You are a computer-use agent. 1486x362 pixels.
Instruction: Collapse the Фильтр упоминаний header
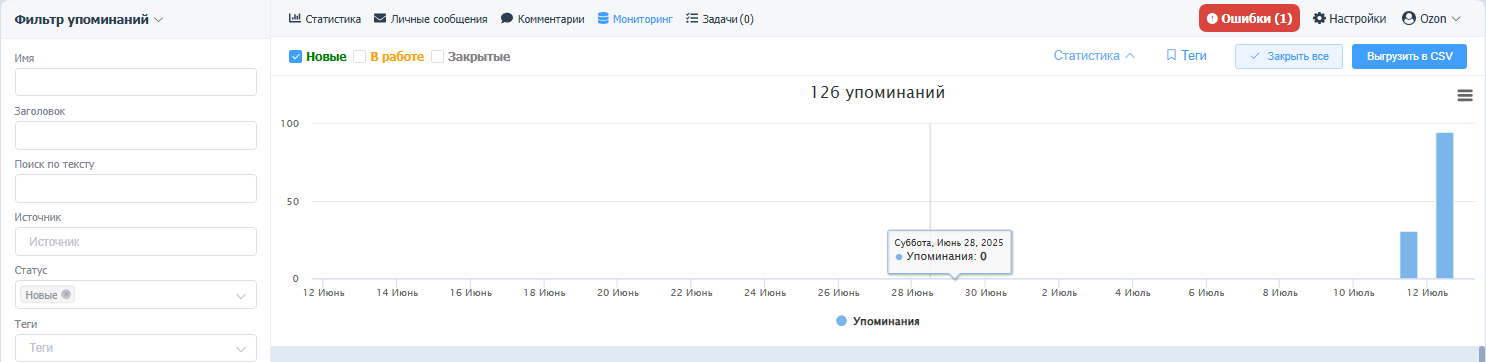[x=89, y=19]
